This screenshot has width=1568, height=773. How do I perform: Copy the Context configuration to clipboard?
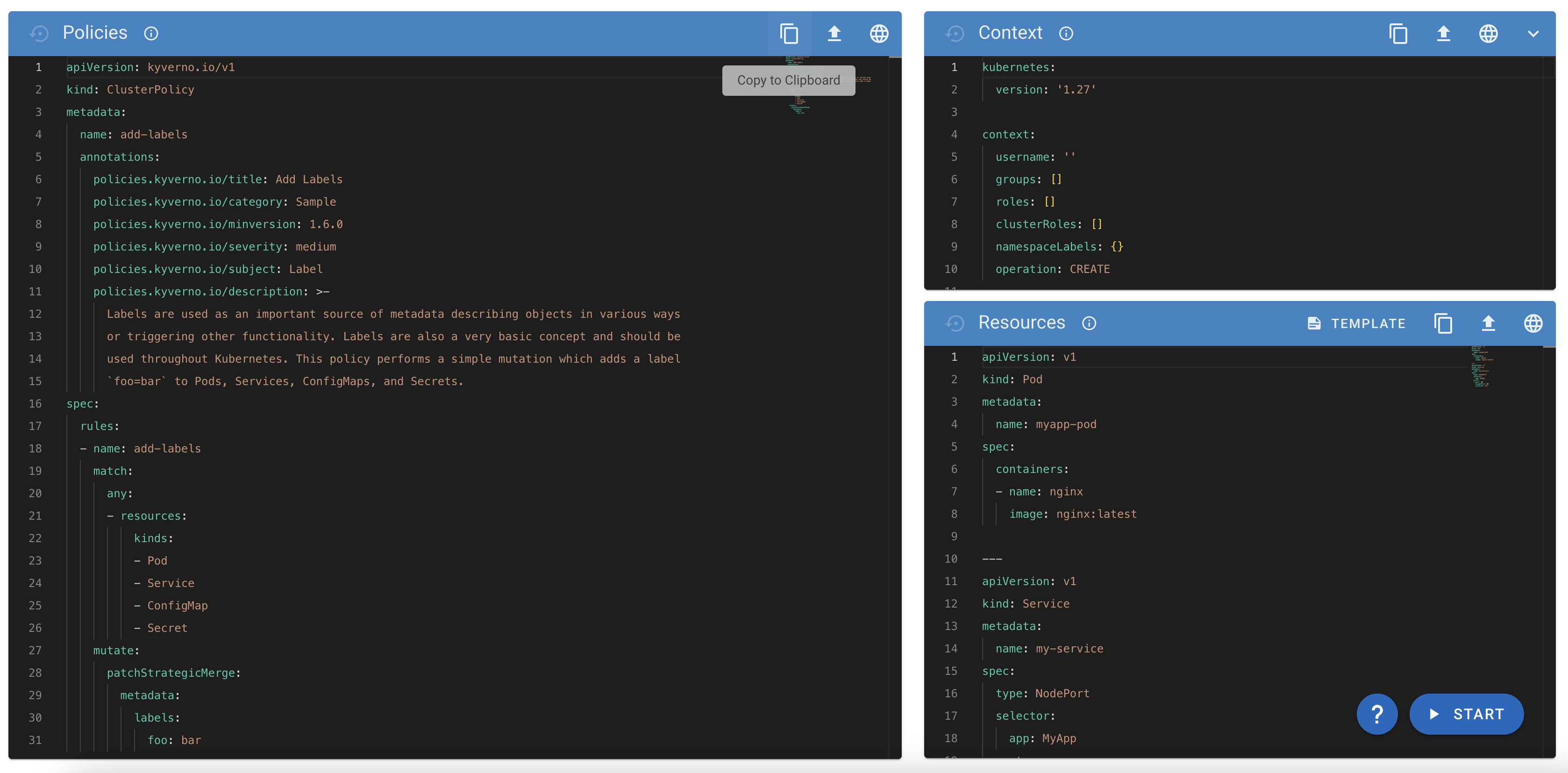(x=1398, y=34)
